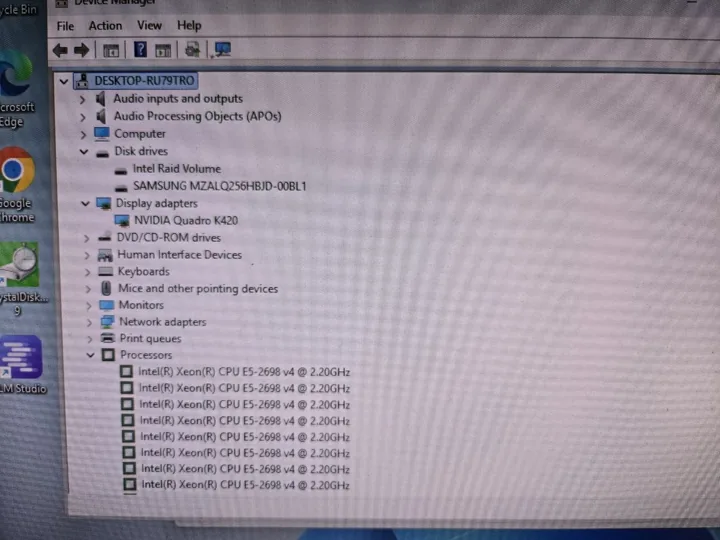The width and height of the screenshot is (720, 540).
Task: Click the Keyboards category icon
Action: (106, 272)
